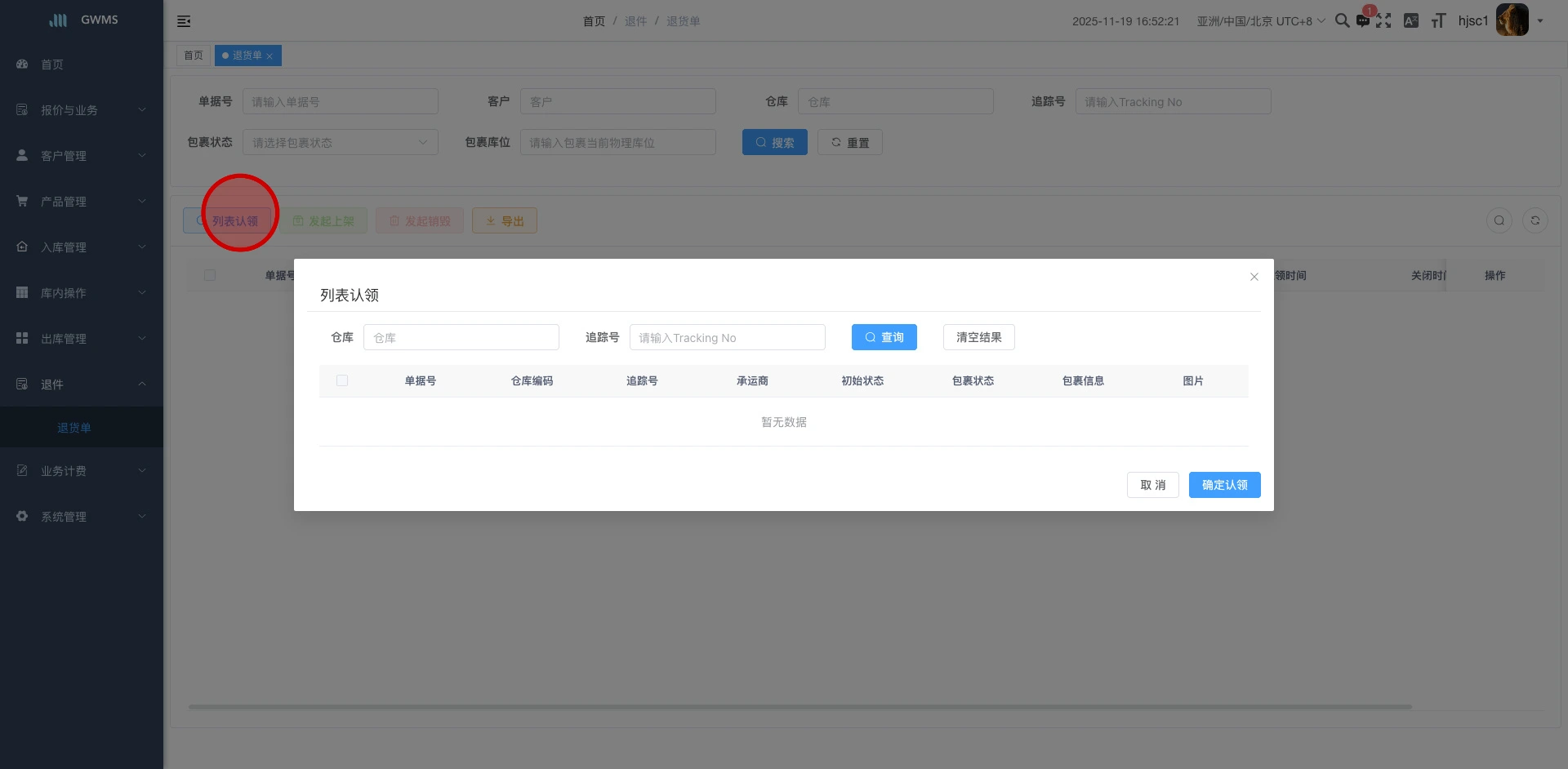Click the 确定认领 confirm button
The image size is (1568, 769).
(1224, 485)
